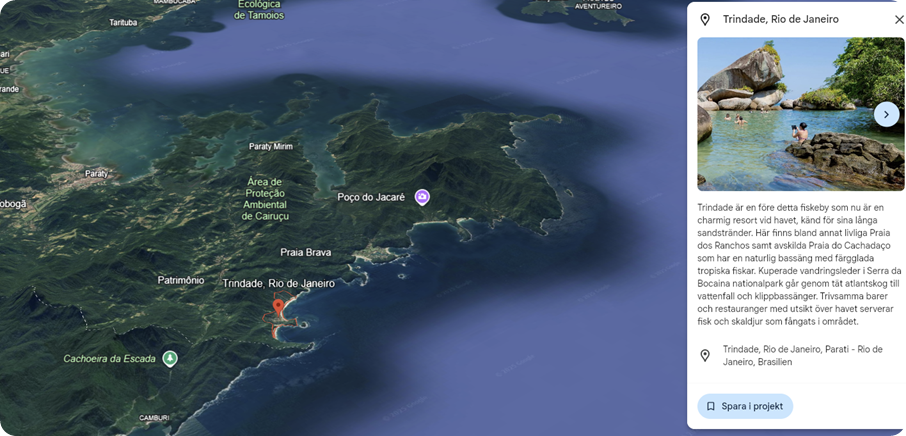Click the AVENTUREIRO map label
This screenshot has height=436, width=906.
[599, 6]
